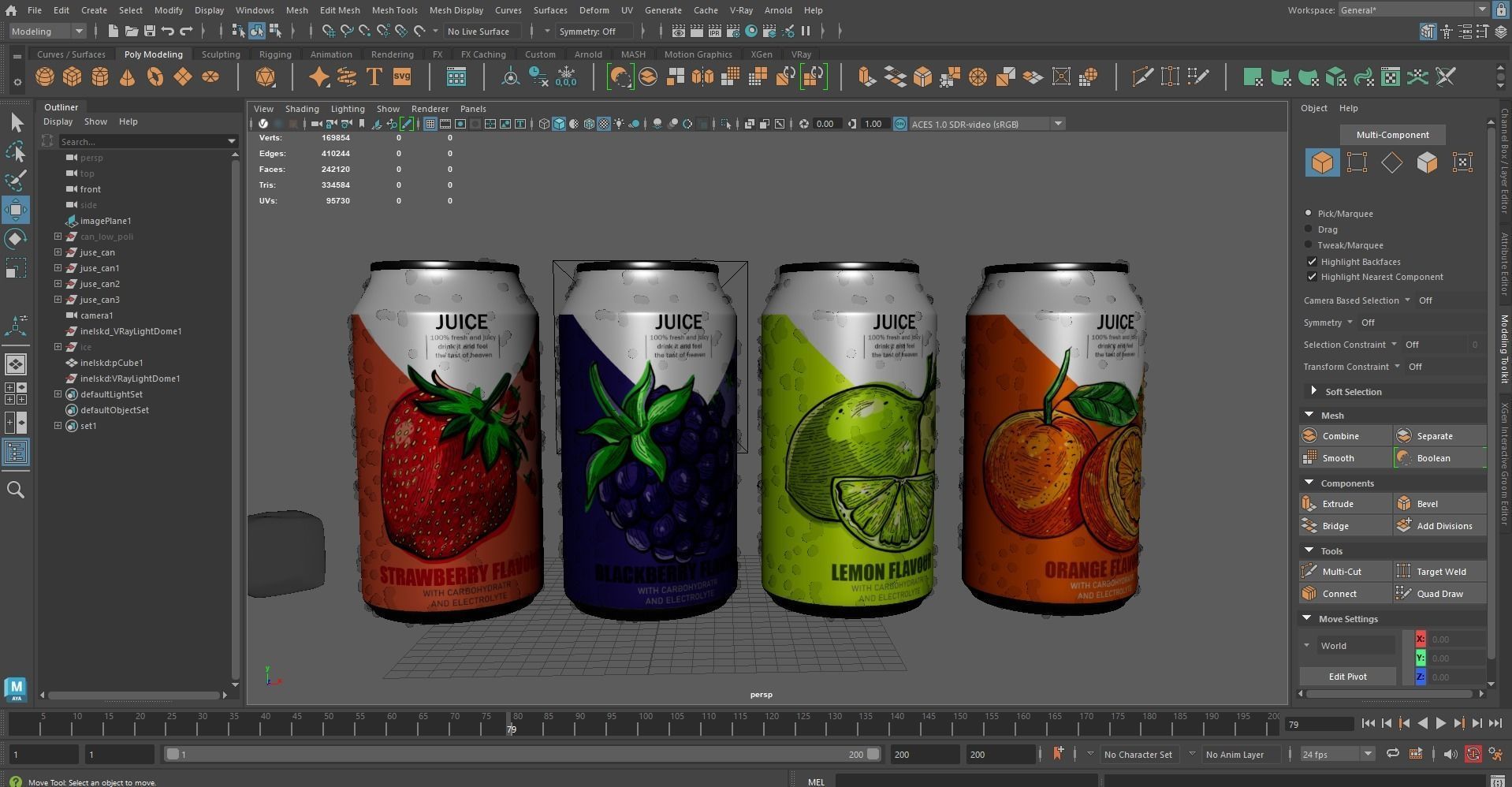Click the Quad Draw button
Screen dimensions: 1512x787
tap(1439, 594)
